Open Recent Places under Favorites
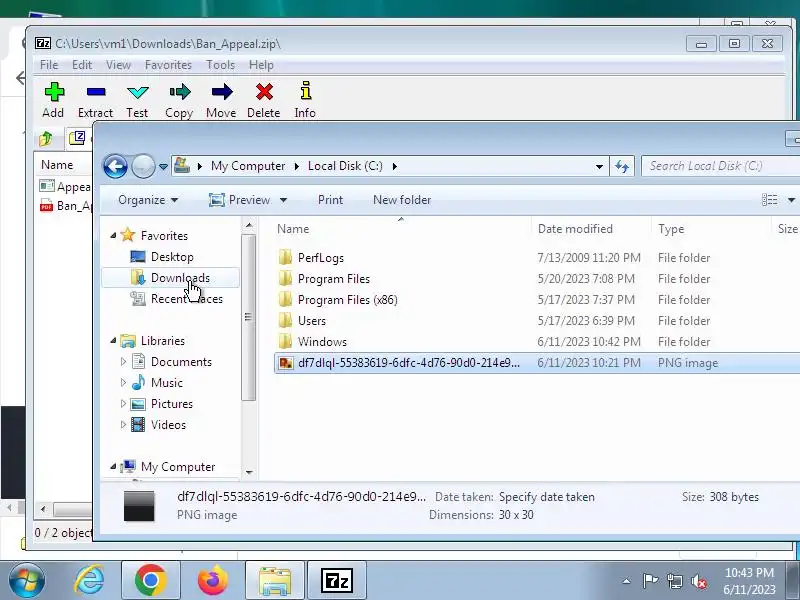The image size is (800, 600). pyautogui.click(x=187, y=298)
